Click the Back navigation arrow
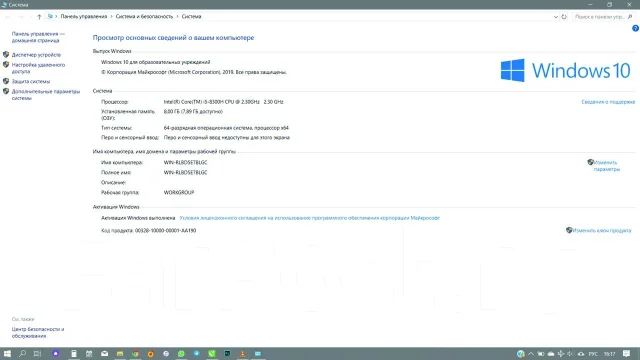 click(8, 17)
